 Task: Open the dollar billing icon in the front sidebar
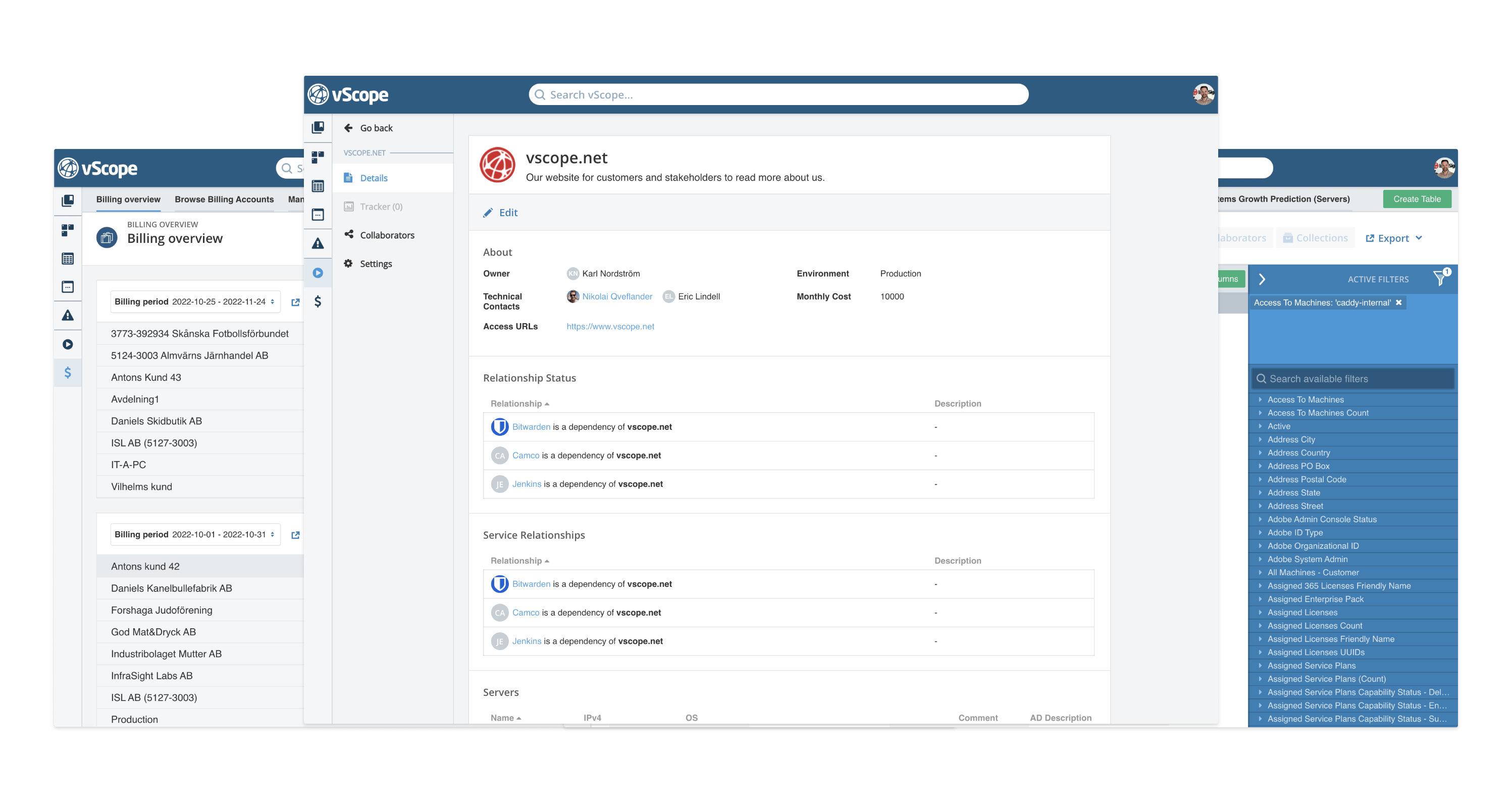(318, 302)
